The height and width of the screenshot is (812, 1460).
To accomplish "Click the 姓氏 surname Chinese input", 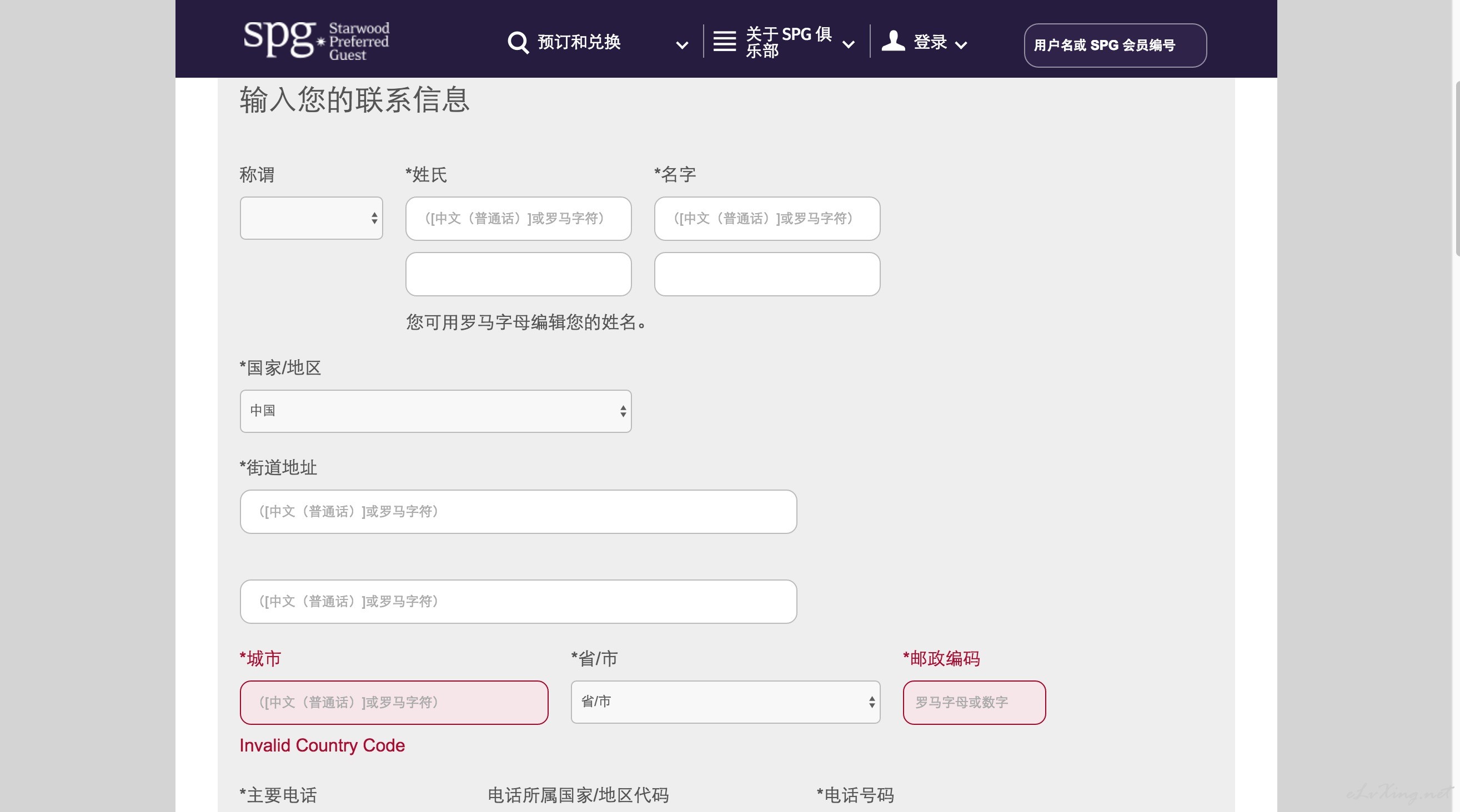I will point(518,219).
